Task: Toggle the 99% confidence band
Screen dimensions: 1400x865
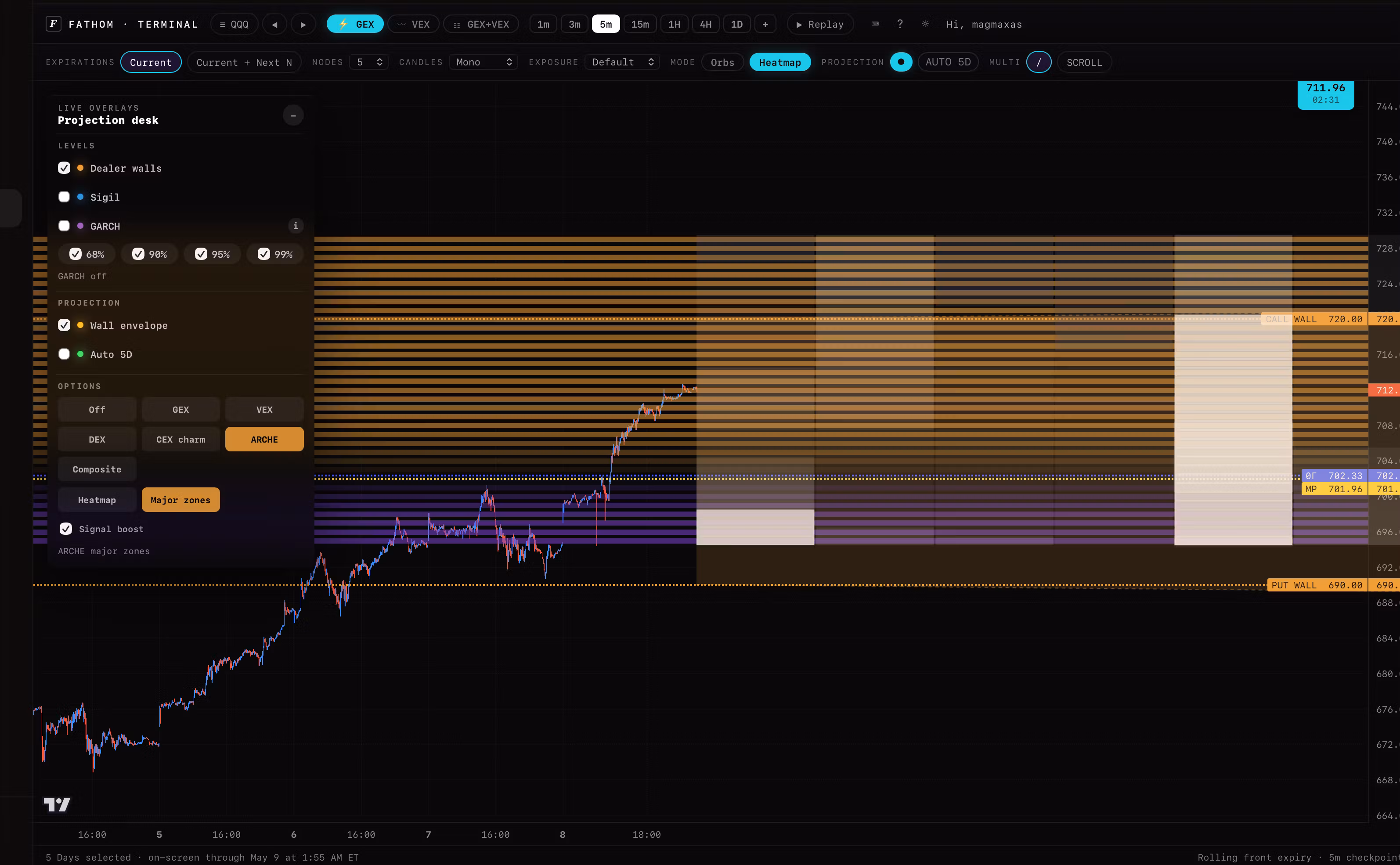Action: point(275,254)
